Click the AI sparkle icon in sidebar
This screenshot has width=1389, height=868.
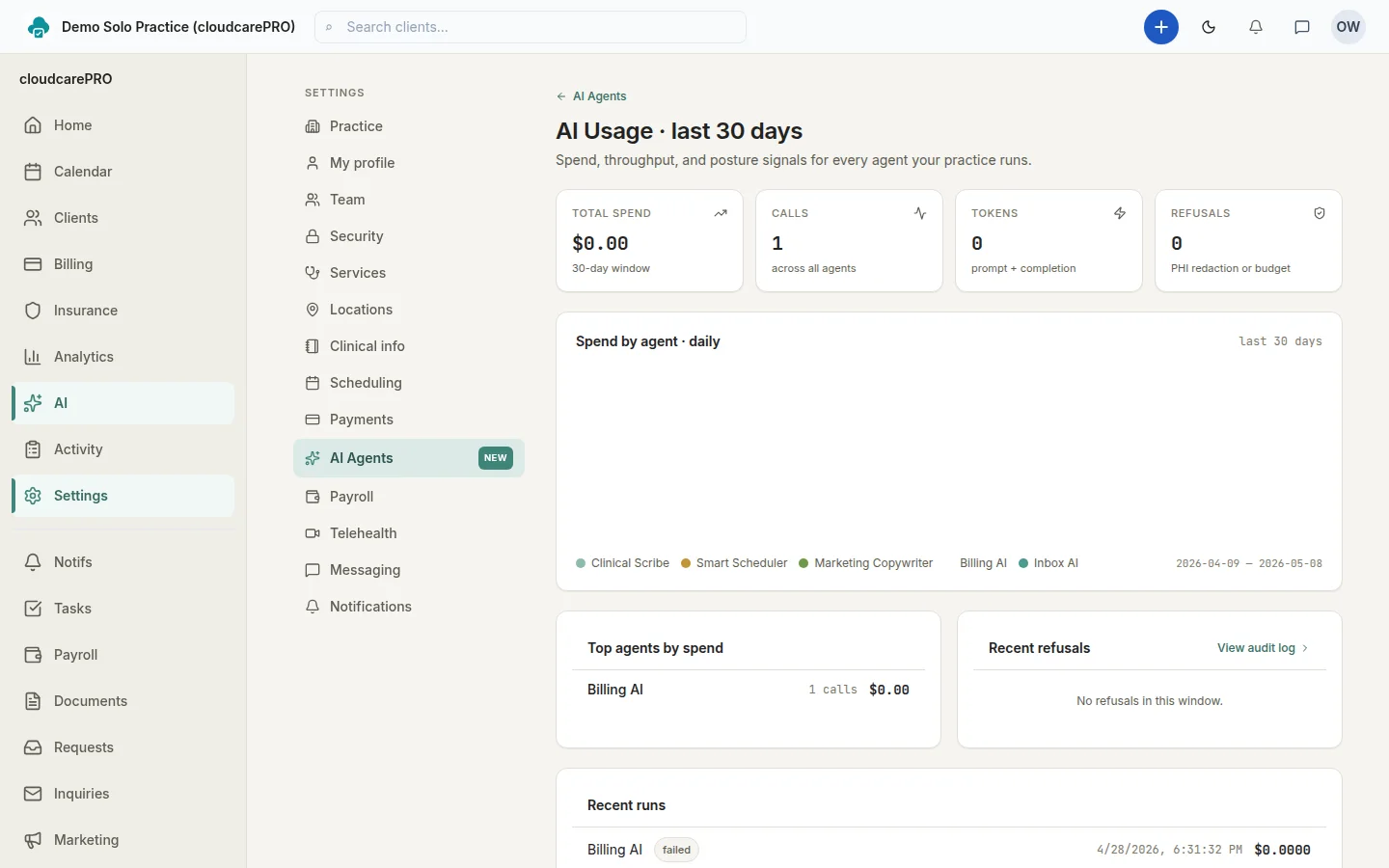pos(33,403)
